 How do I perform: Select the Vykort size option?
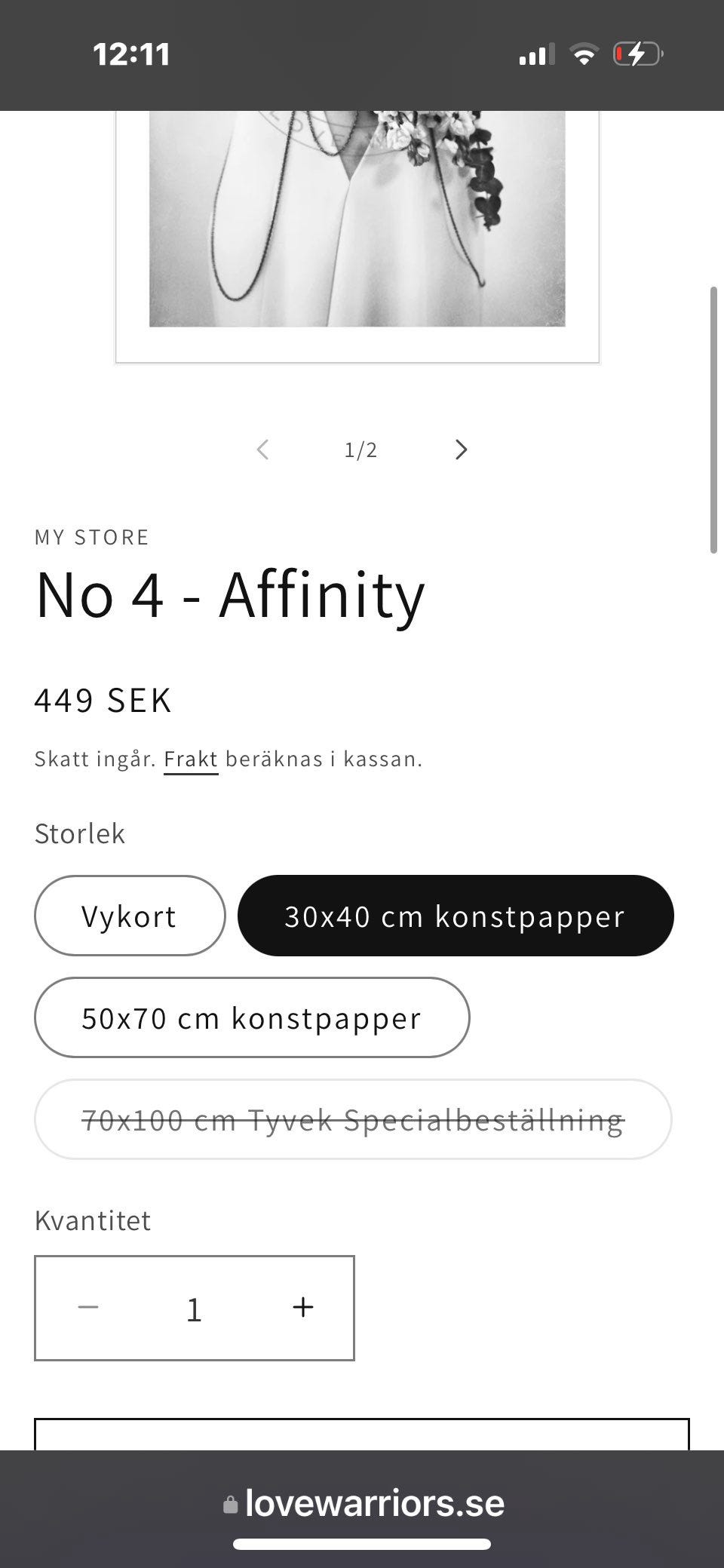(x=130, y=916)
